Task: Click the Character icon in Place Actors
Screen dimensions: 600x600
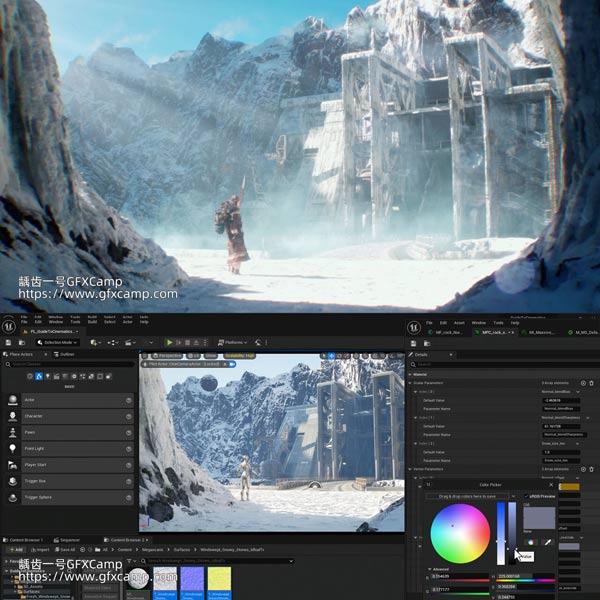Action: 13,416
